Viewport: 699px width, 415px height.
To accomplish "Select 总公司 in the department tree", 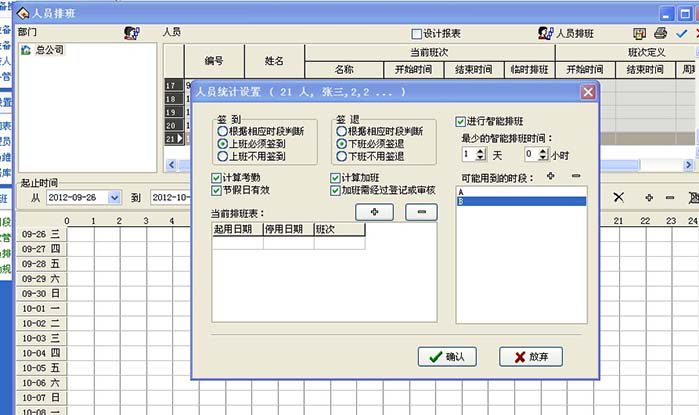I will pos(49,49).
